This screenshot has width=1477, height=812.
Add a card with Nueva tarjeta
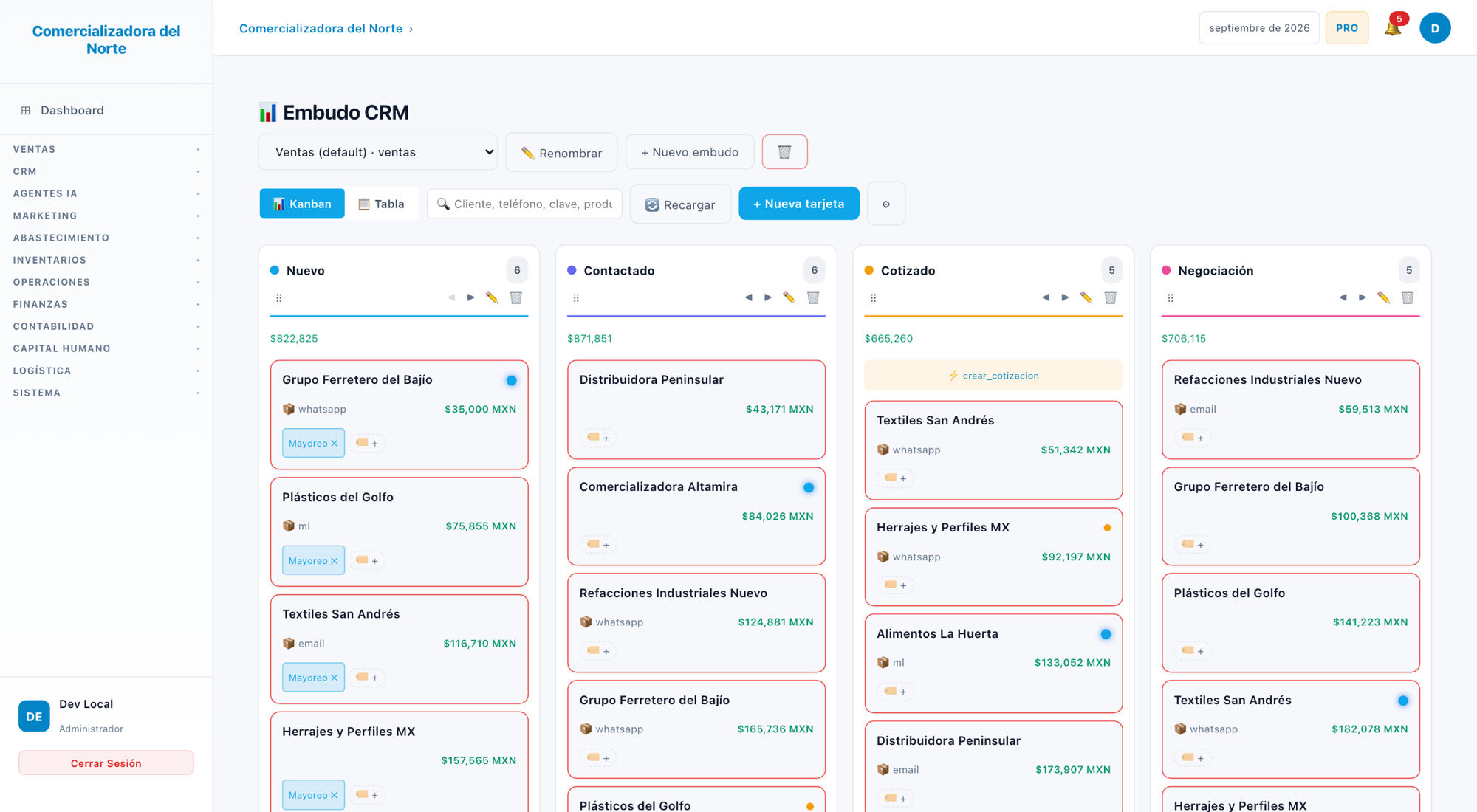799,204
